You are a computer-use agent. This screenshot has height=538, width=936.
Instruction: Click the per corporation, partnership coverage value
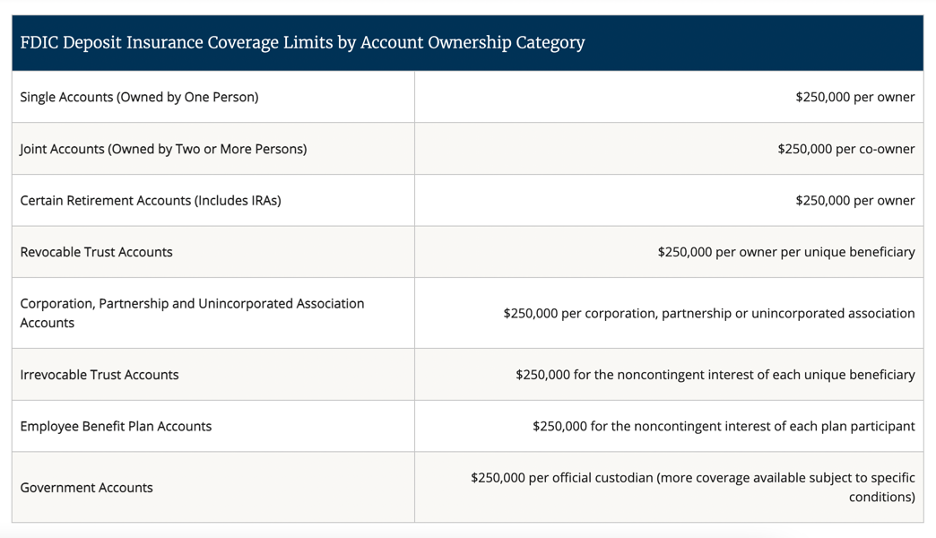pos(708,313)
